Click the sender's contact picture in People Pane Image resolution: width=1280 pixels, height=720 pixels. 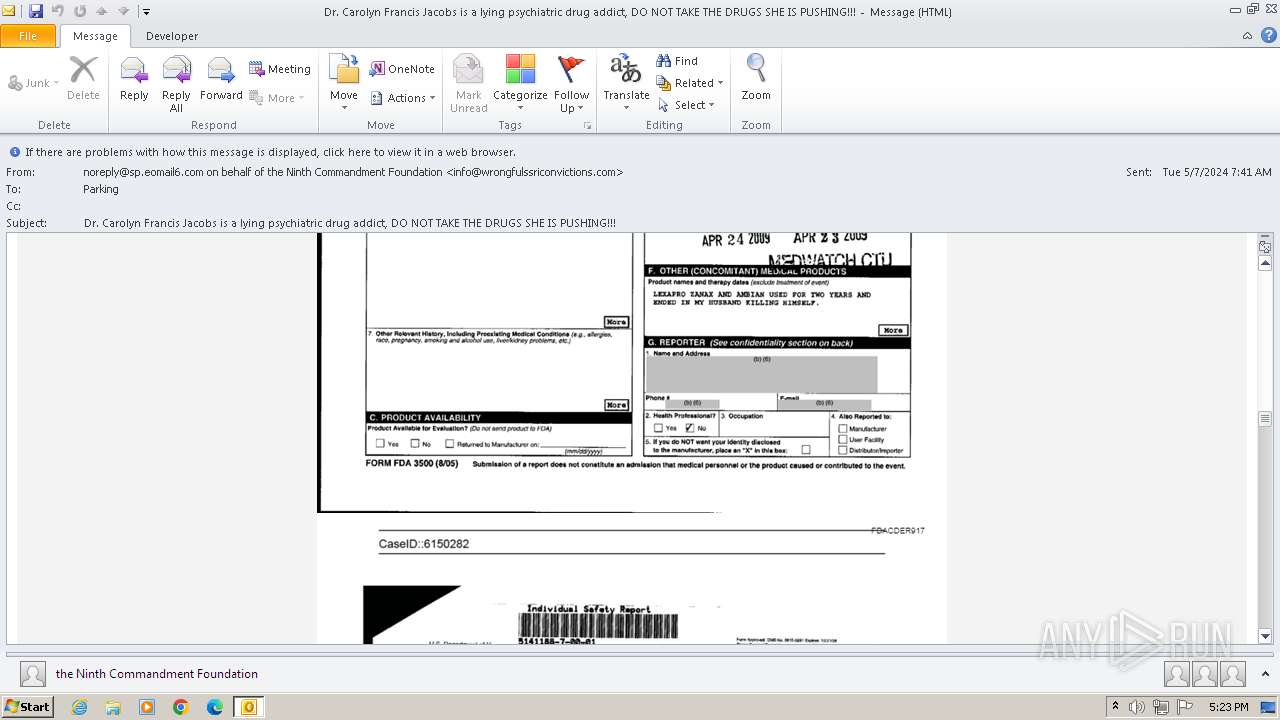pos(33,674)
